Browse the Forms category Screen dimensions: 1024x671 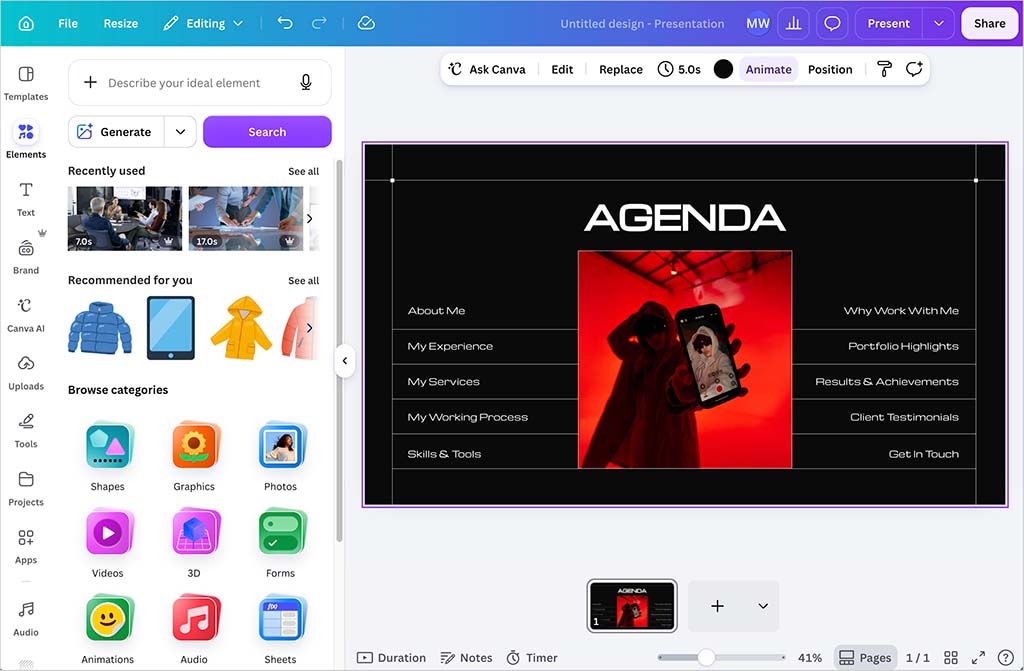[x=280, y=543]
